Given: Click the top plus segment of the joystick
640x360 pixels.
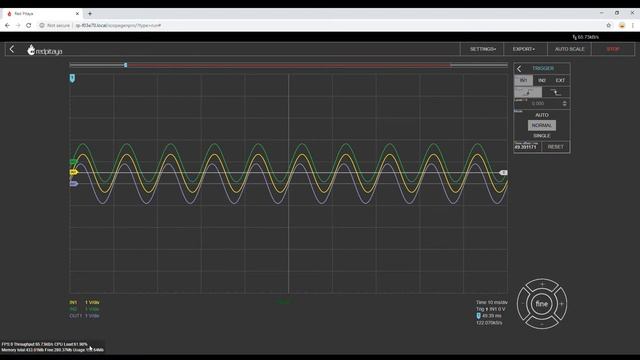Looking at the screenshot, I should [x=542, y=284].
